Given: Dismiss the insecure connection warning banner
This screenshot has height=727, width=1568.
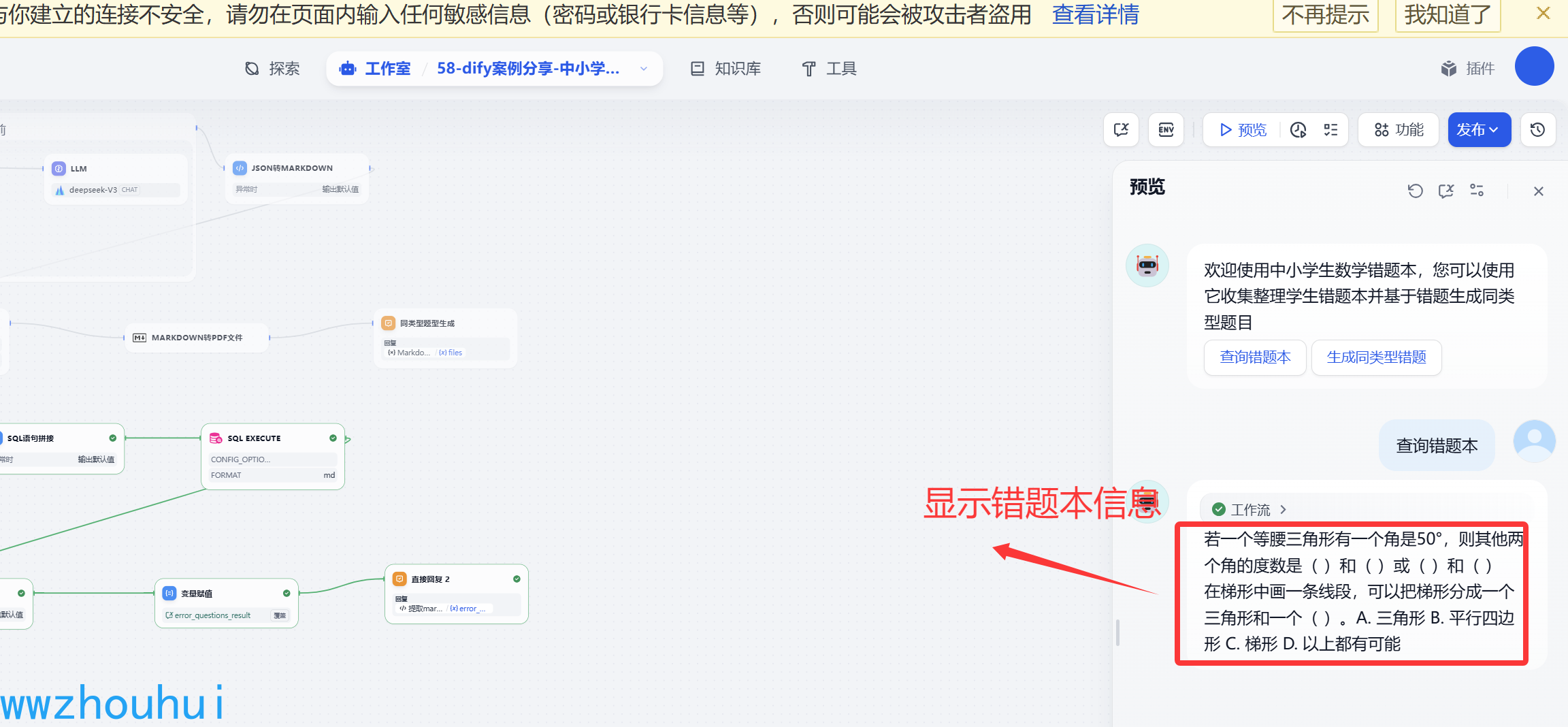Looking at the screenshot, I should (x=1543, y=14).
